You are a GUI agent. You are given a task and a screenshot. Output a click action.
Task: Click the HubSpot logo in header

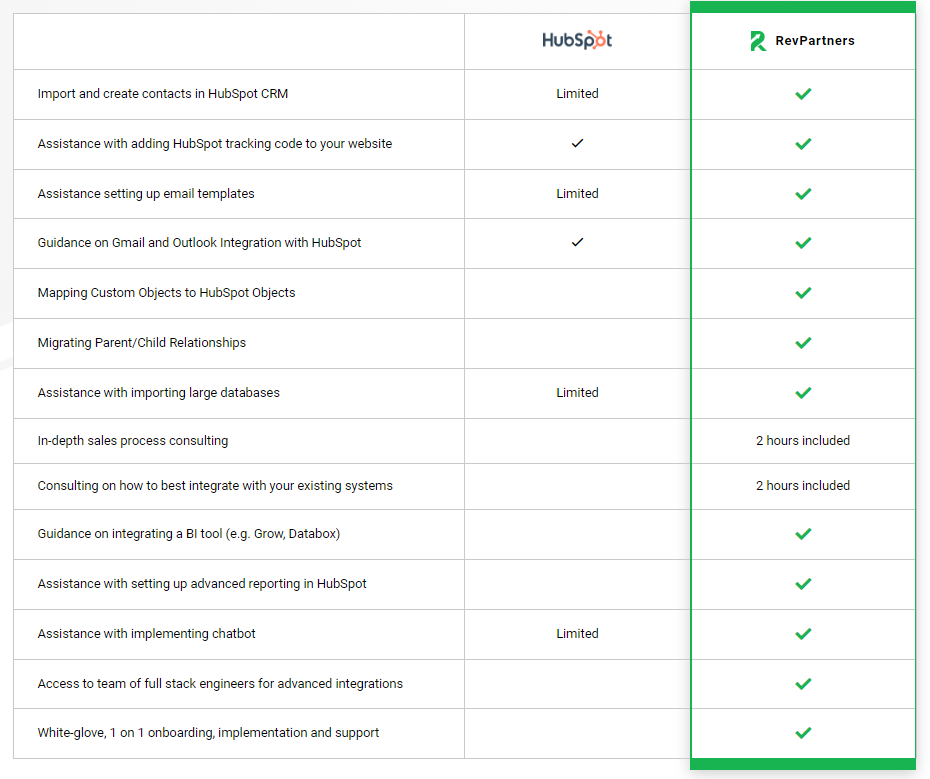click(577, 40)
